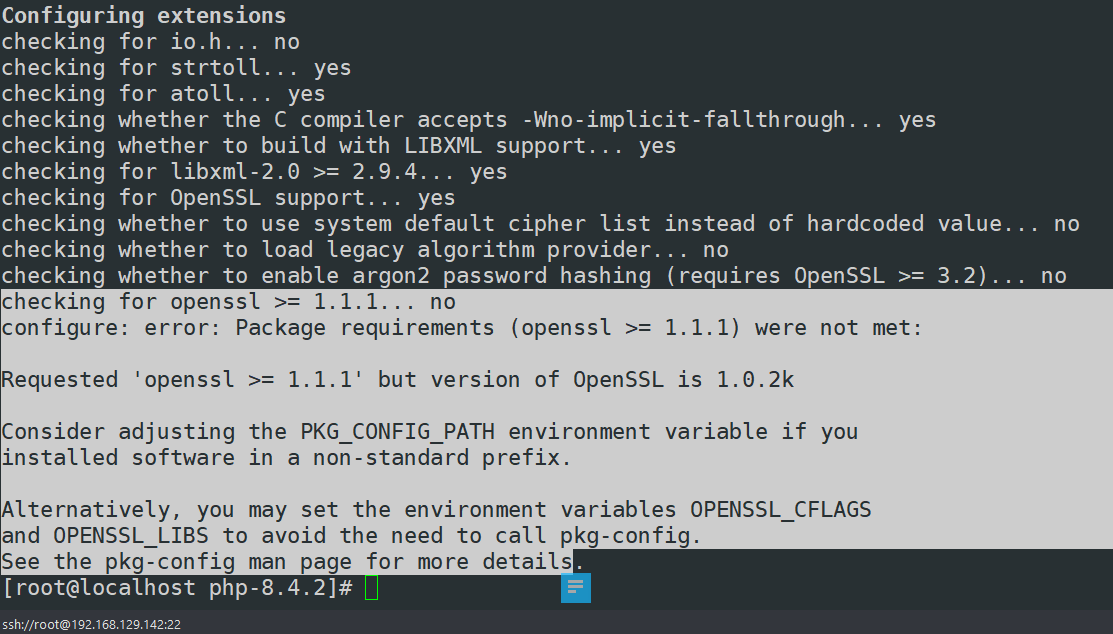1113x634 pixels.
Task: Click the "argon2 password hashing" check line
Action: pyautogui.click(x=533, y=276)
